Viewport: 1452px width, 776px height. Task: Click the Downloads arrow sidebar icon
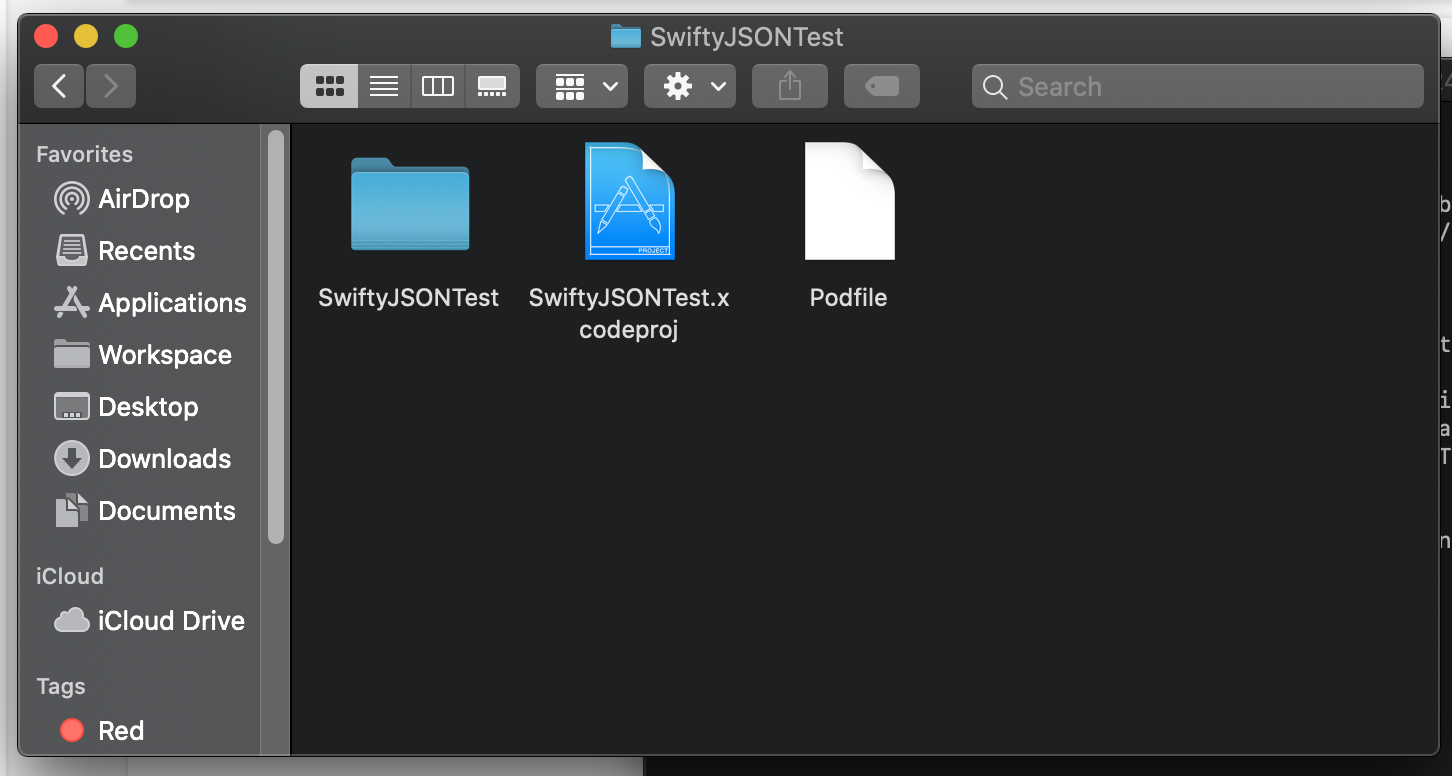71,459
